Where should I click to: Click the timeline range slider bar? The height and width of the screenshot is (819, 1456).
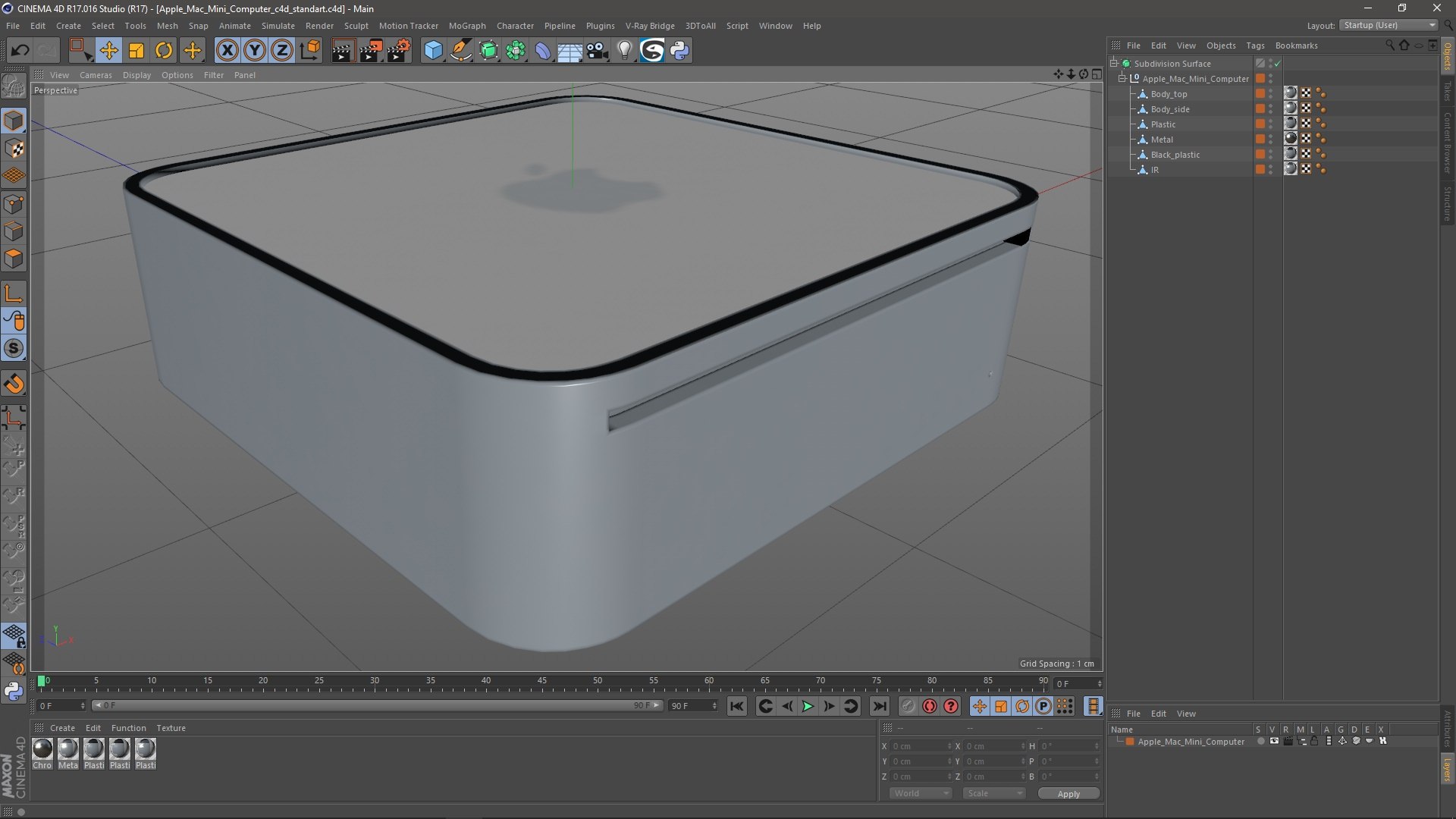pyautogui.click(x=377, y=706)
